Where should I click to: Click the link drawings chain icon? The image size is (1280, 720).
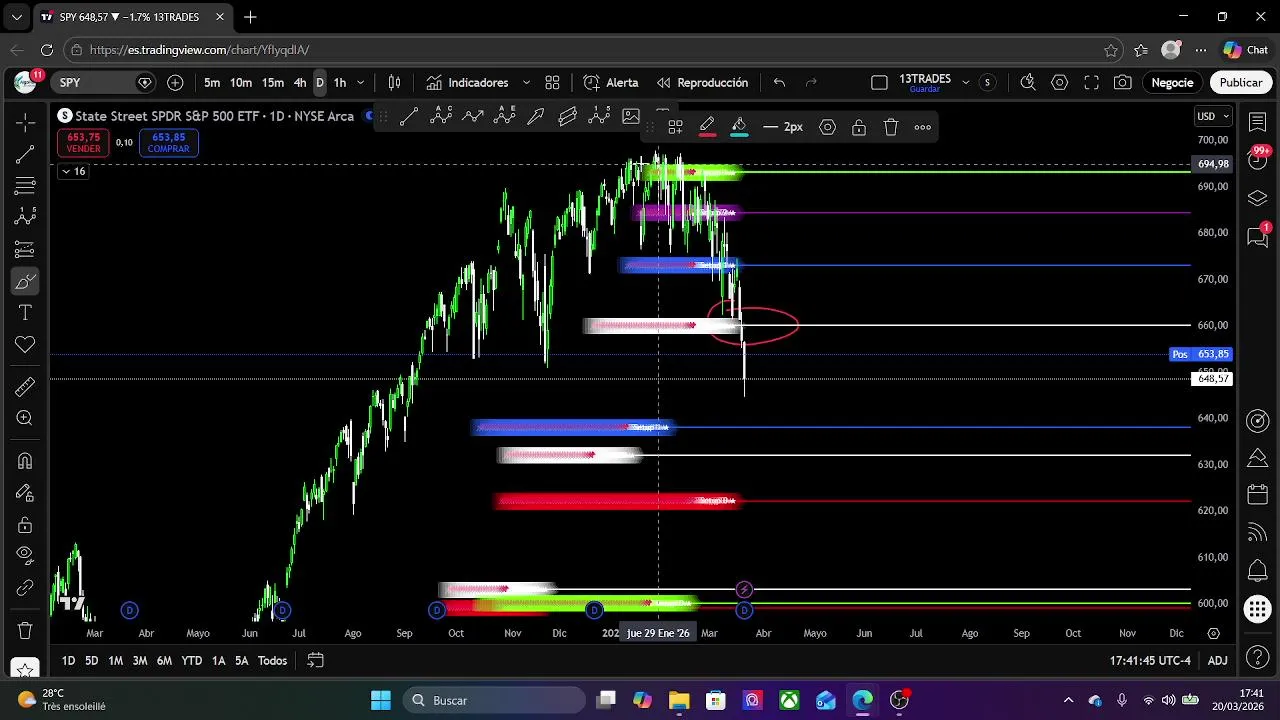[25, 588]
